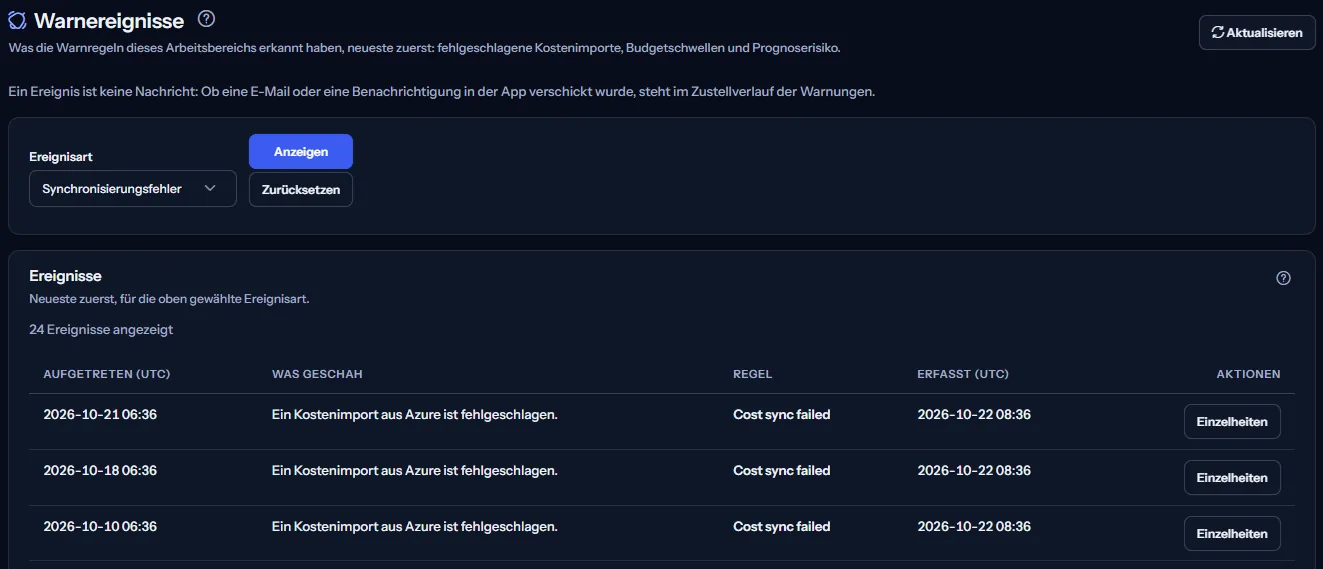Click the Aufgetreten (UTC) column header

click(107, 374)
